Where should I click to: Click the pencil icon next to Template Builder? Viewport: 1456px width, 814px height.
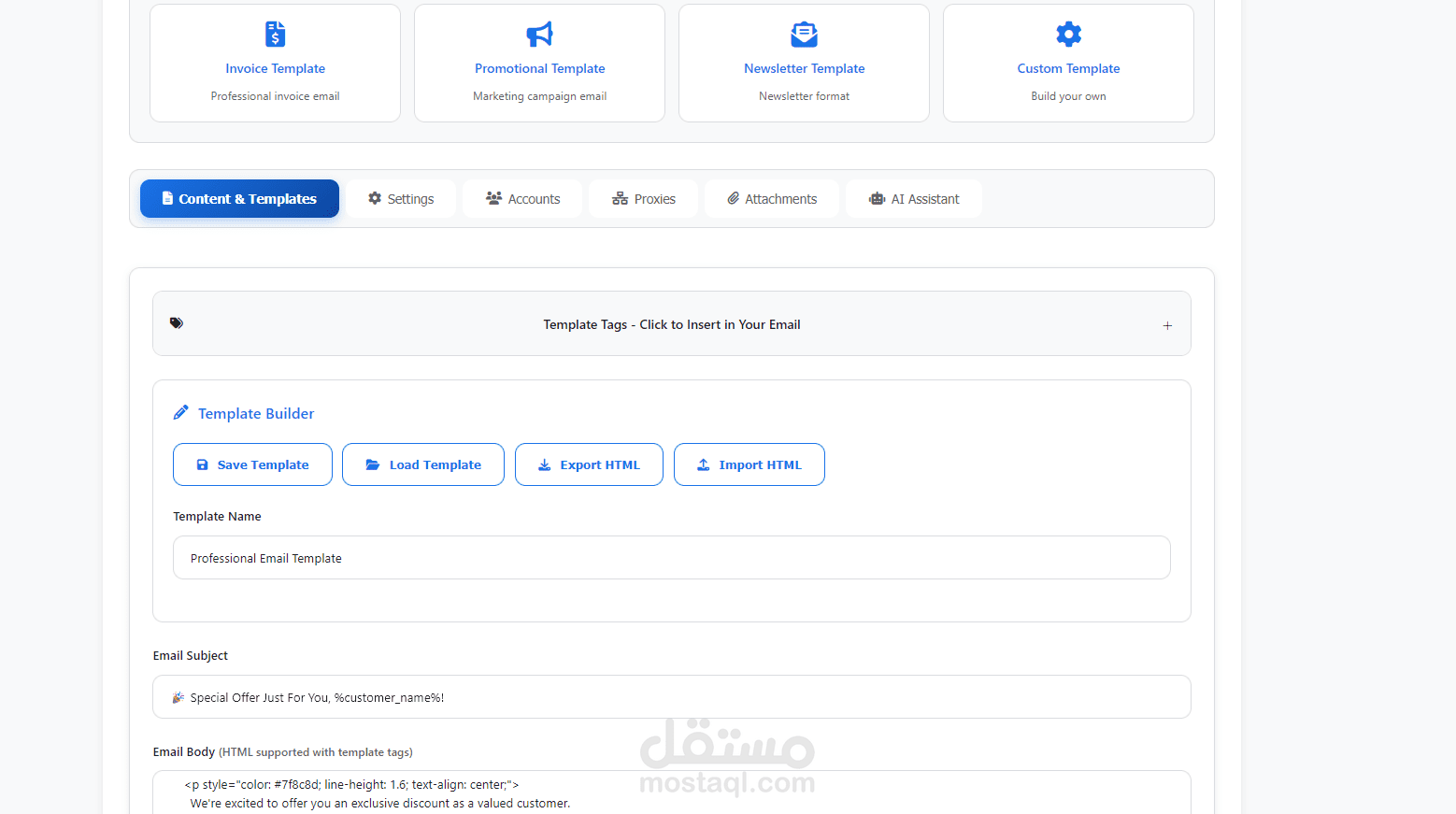click(x=181, y=411)
